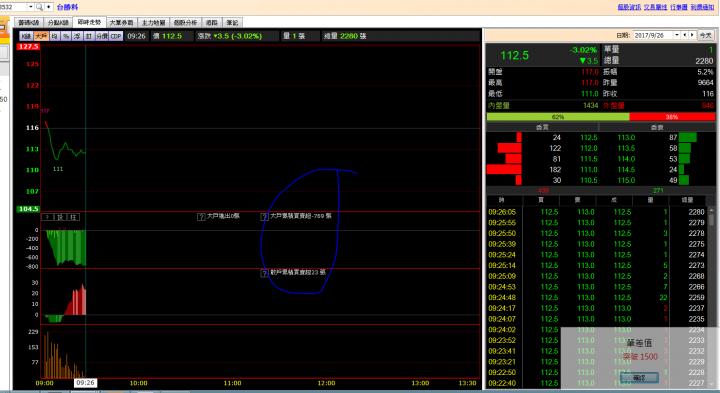Toggle the 大戶 chart mode button
The image size is (720, 393).
coord(41,36)
